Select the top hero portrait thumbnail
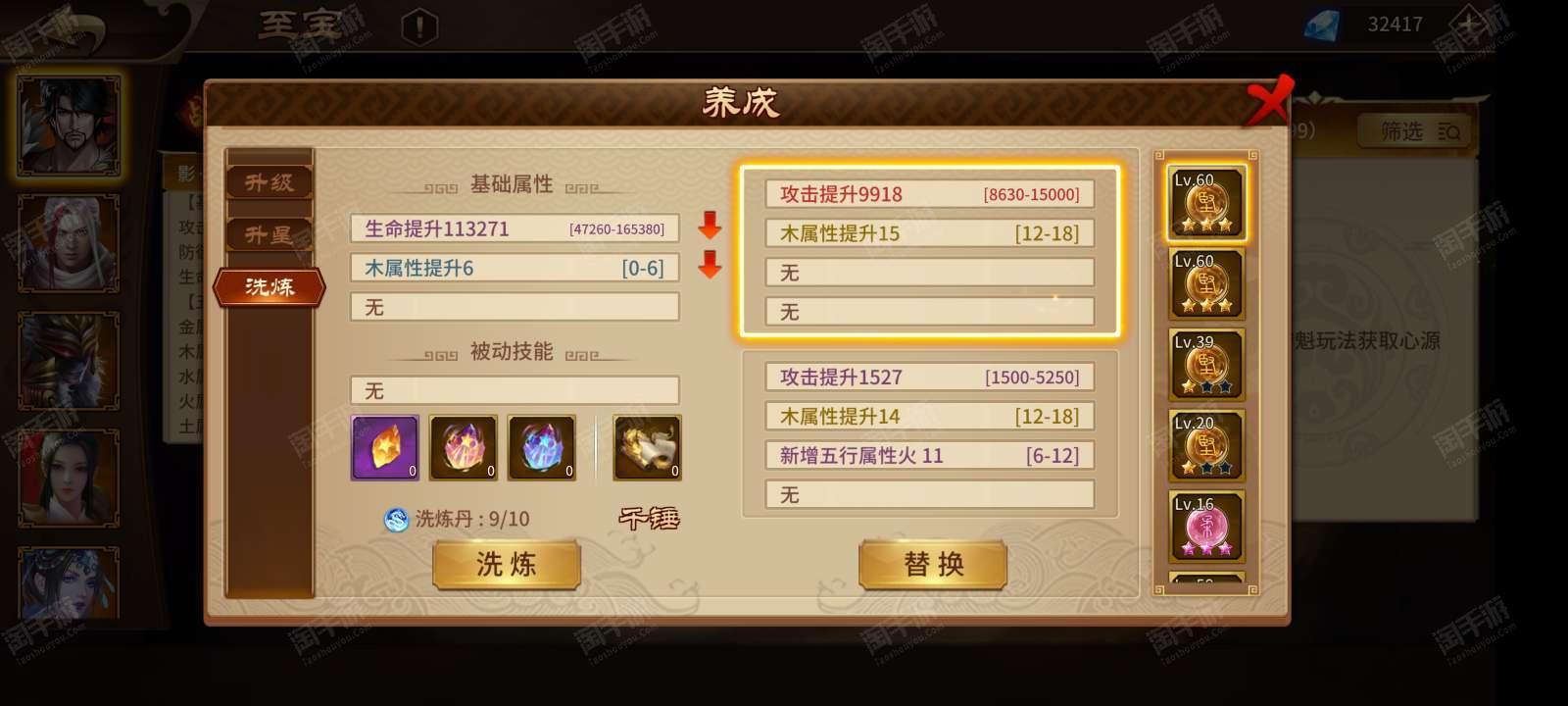The height and width of the screenshot is (706, 1568). (x=69, y=126)
